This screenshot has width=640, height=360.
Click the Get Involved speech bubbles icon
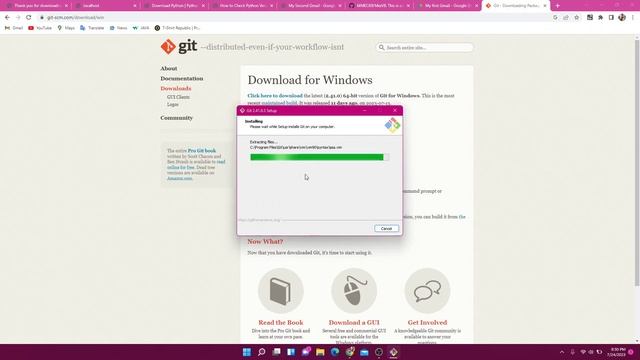tap(427, 291)
